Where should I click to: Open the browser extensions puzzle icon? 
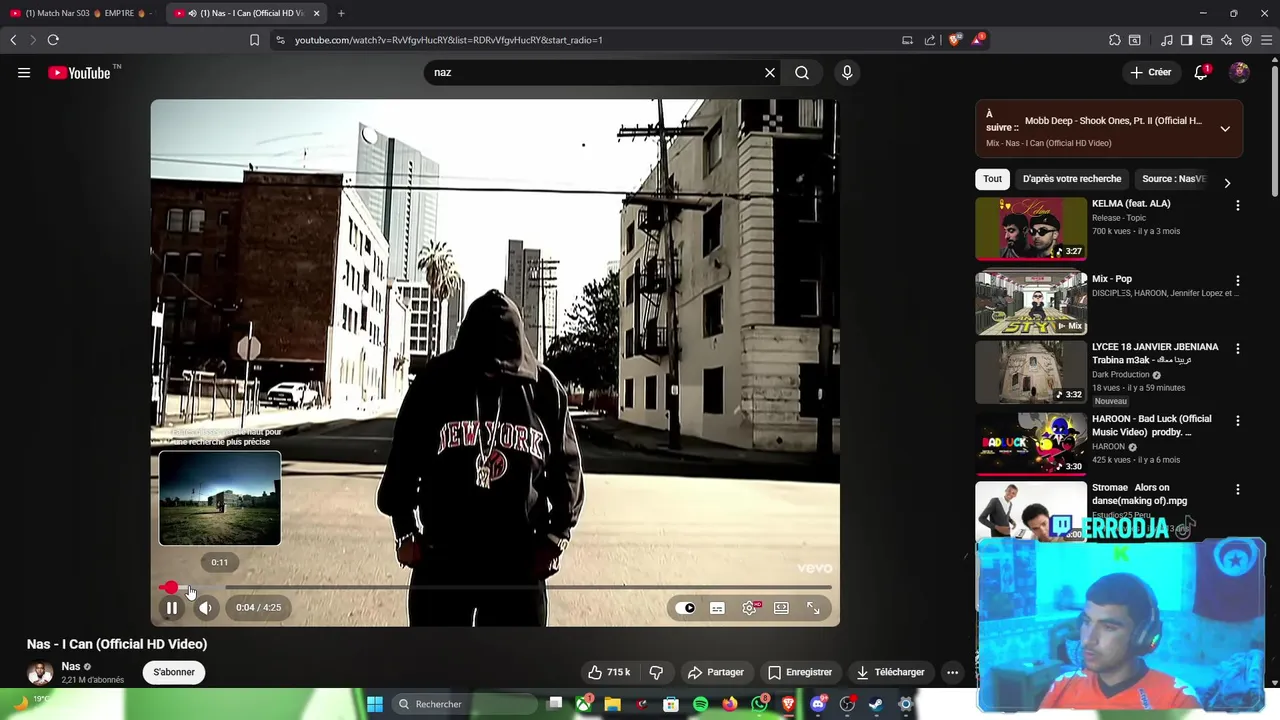[x=1114, y=40]
